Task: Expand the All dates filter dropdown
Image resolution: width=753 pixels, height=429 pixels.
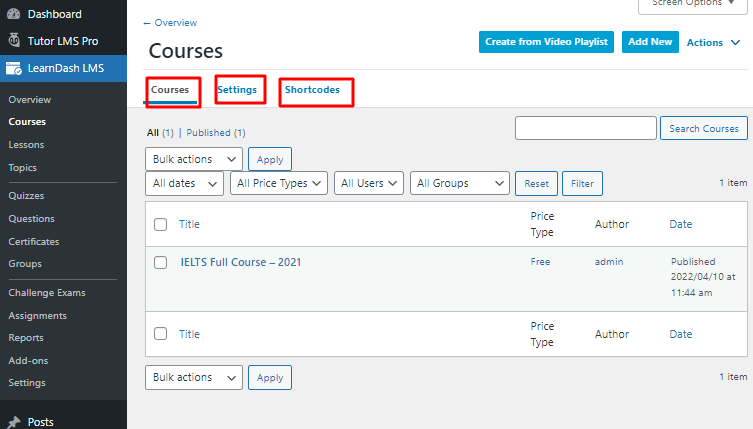Action: [x=184, y=183]
